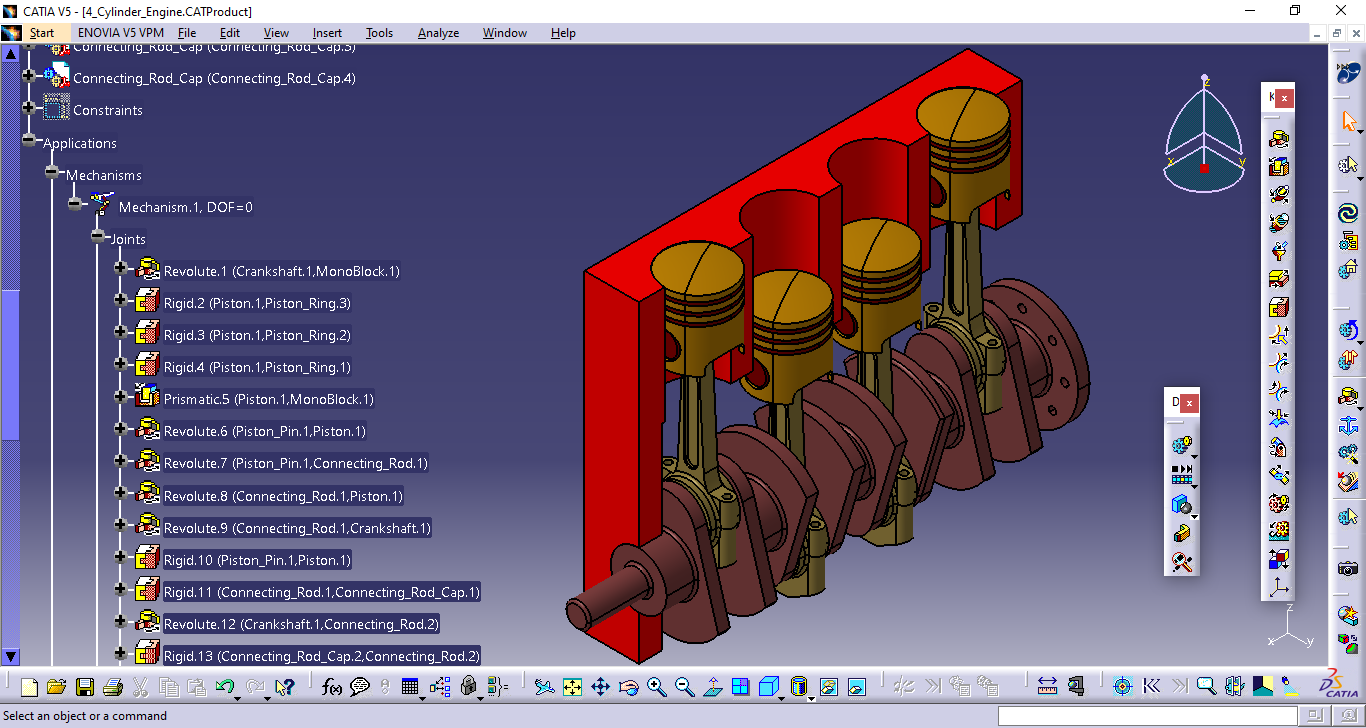Click the Capture camera icon in right toolbar

tap(1347, 568)
